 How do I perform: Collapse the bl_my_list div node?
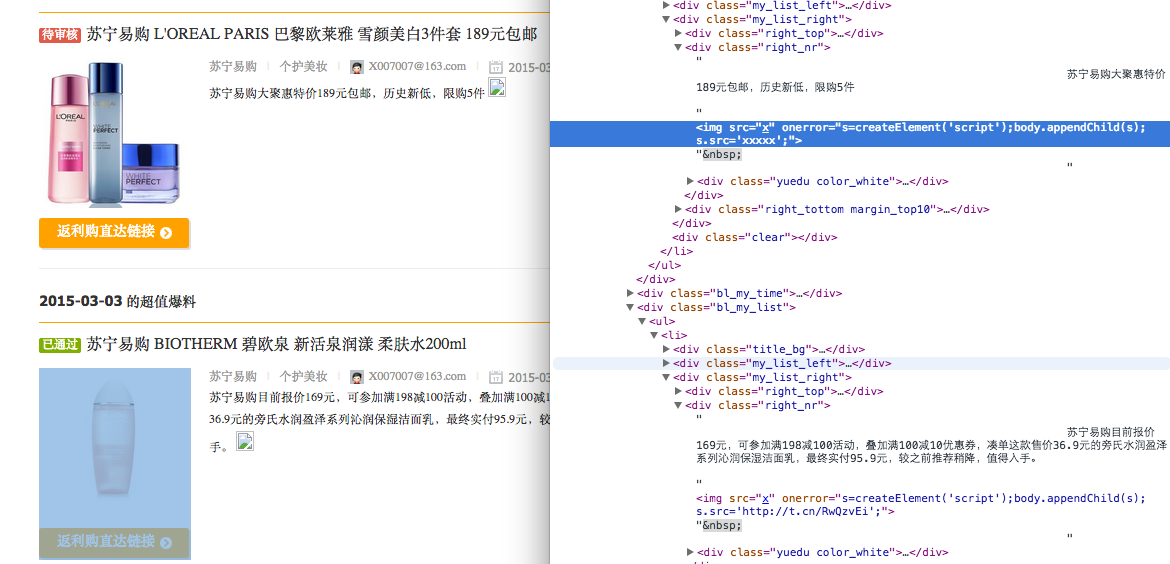pyautogui.click(x=631, y=307)
